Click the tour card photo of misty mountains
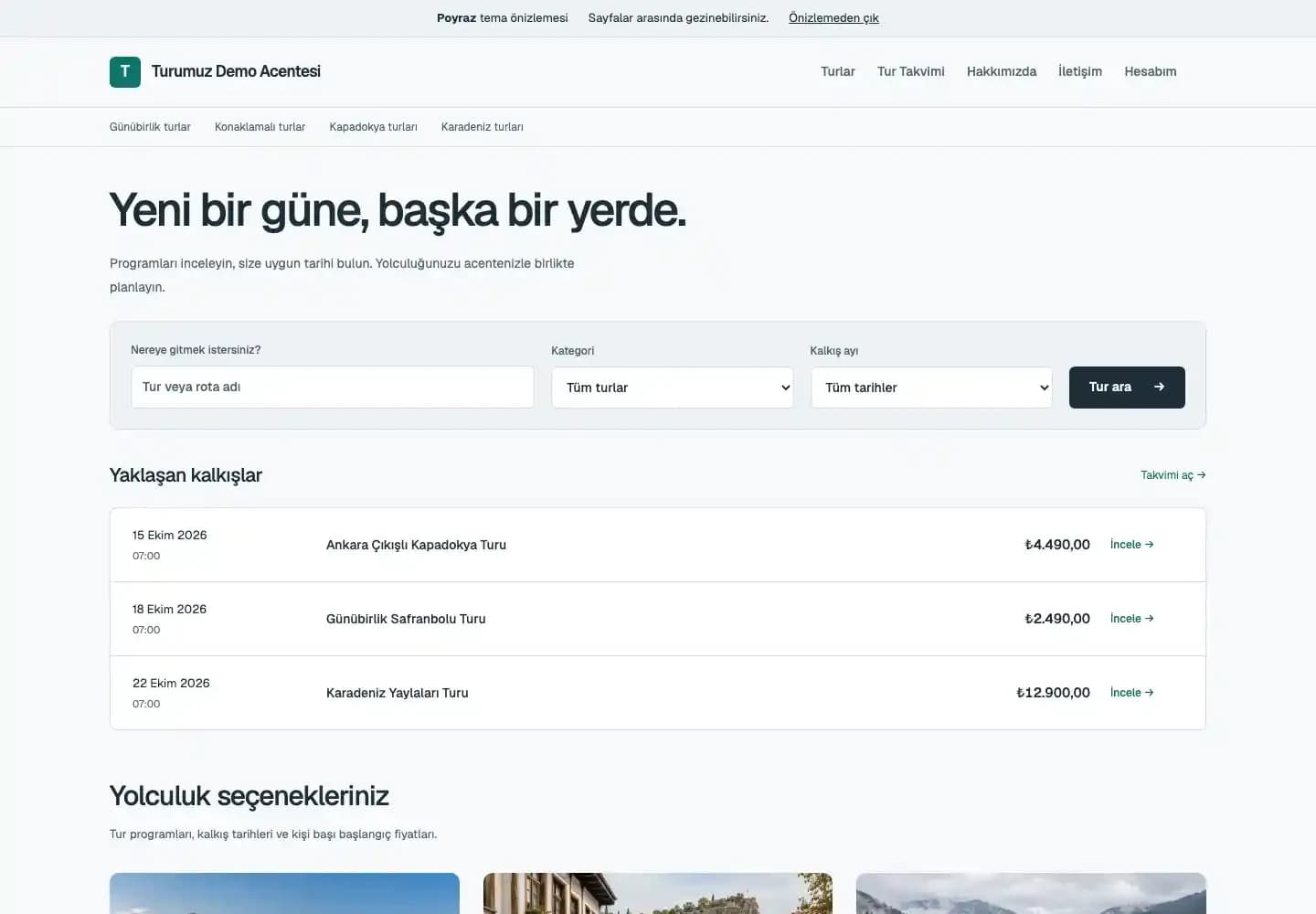Screen dimensions: 1316x914 1031,894
